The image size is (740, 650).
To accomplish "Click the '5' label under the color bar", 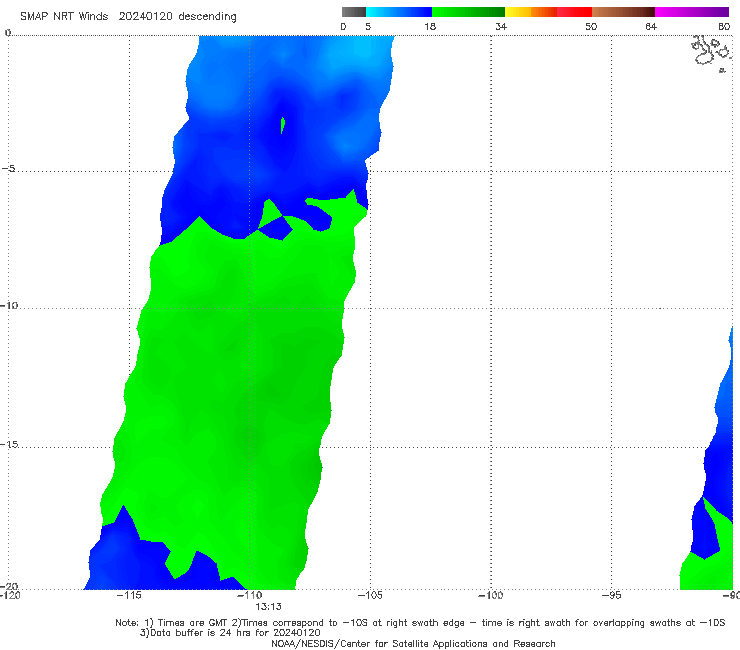I will 368,26.
